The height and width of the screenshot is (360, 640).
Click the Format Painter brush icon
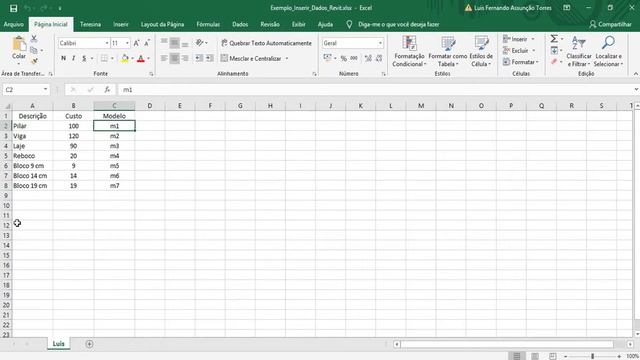pos(34,61)
